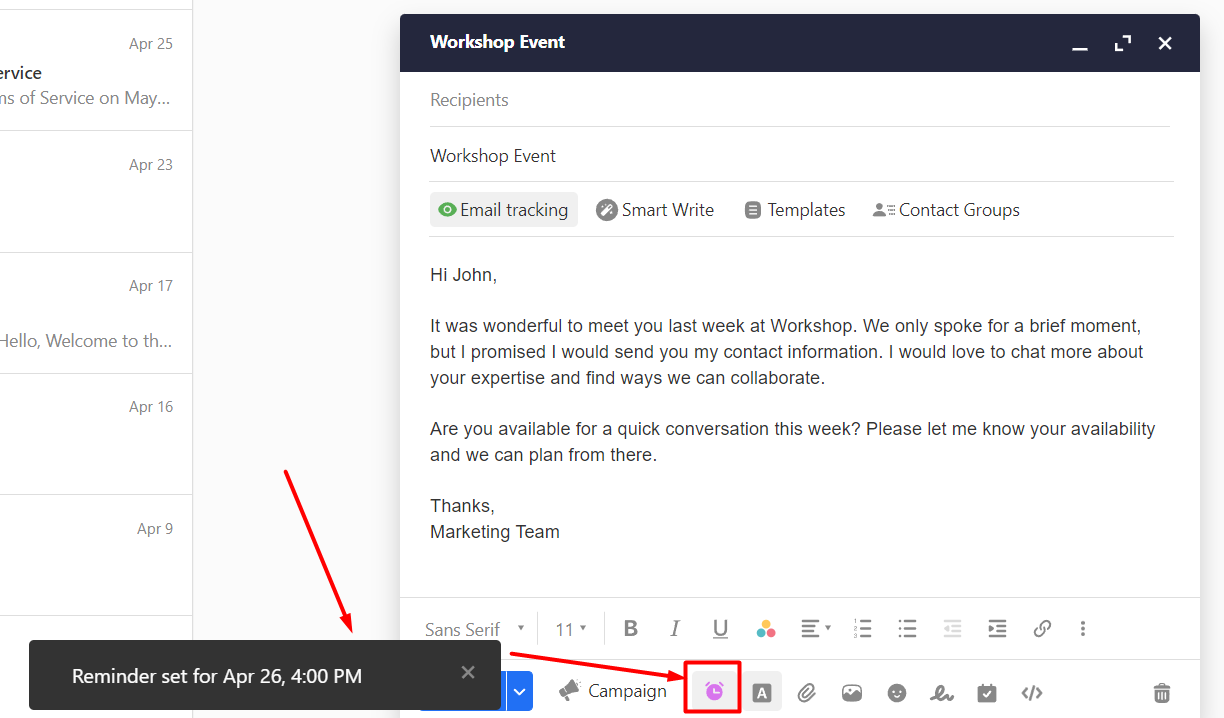Click the reminder alarm clock icon
This screenshot has height=718, width=1224.
714,691
